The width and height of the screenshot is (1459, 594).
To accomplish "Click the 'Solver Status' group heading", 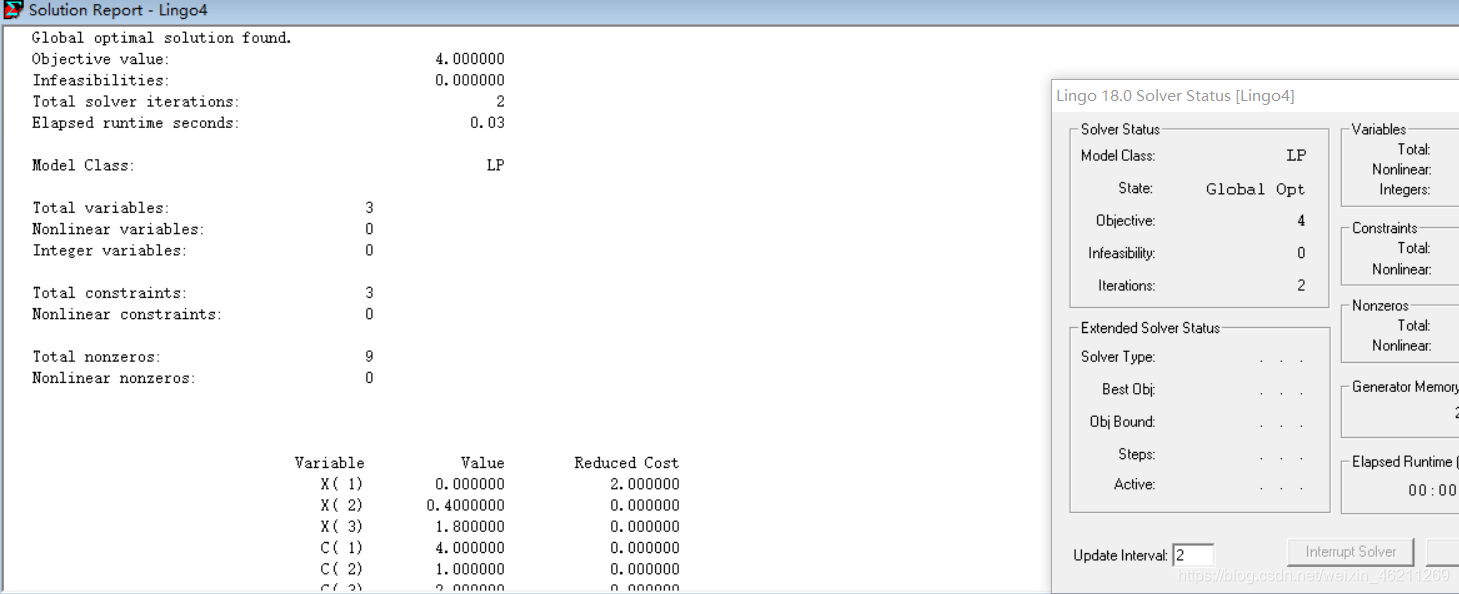I will pos(1120,129).
